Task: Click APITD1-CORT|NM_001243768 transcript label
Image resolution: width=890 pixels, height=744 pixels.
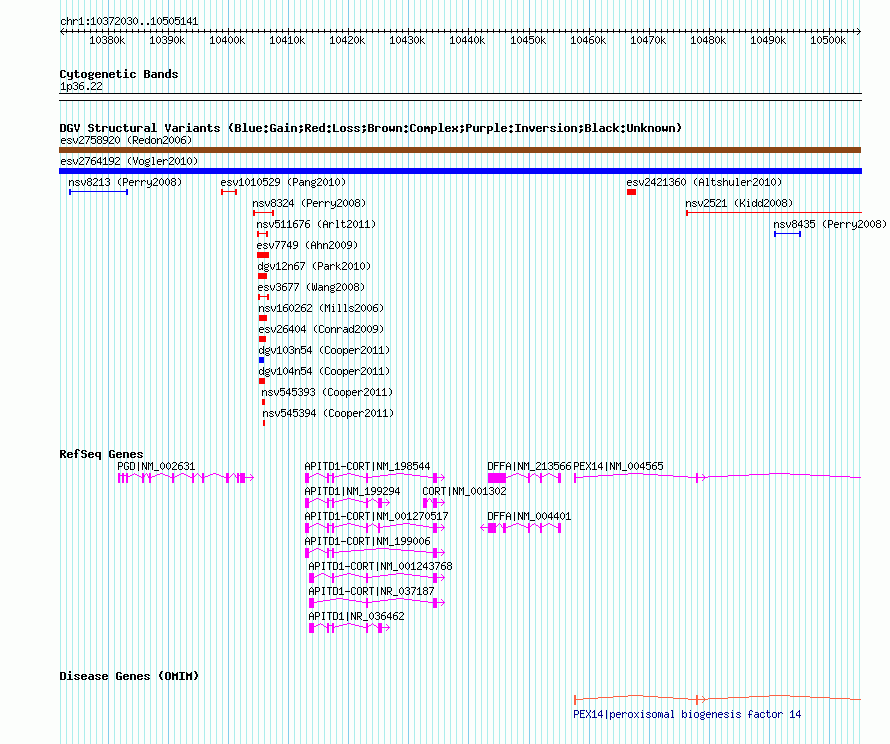Action: [x=380, y=566]
